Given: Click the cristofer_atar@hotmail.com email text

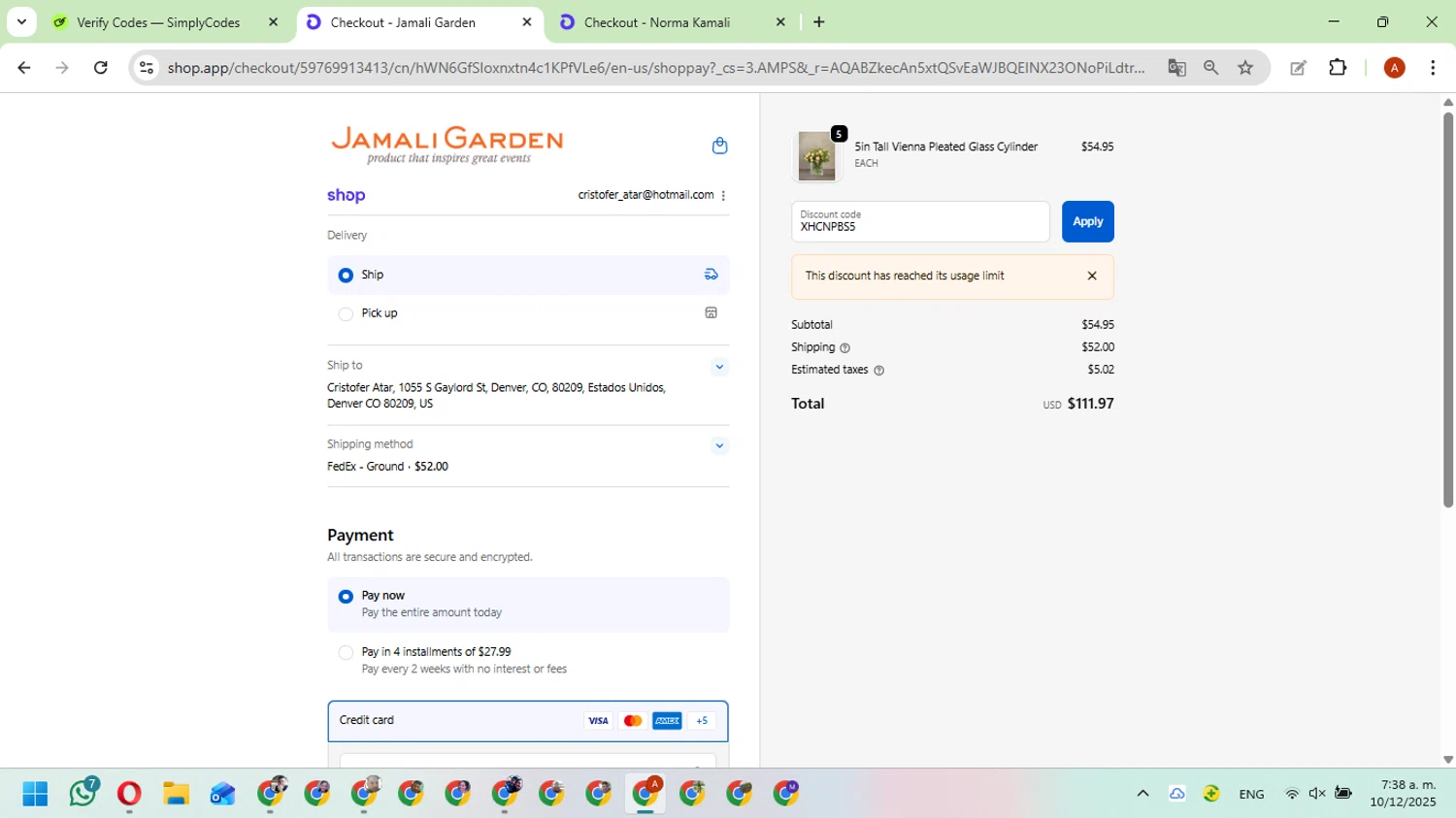Looking at the screenshot, I should coord(645,195).
